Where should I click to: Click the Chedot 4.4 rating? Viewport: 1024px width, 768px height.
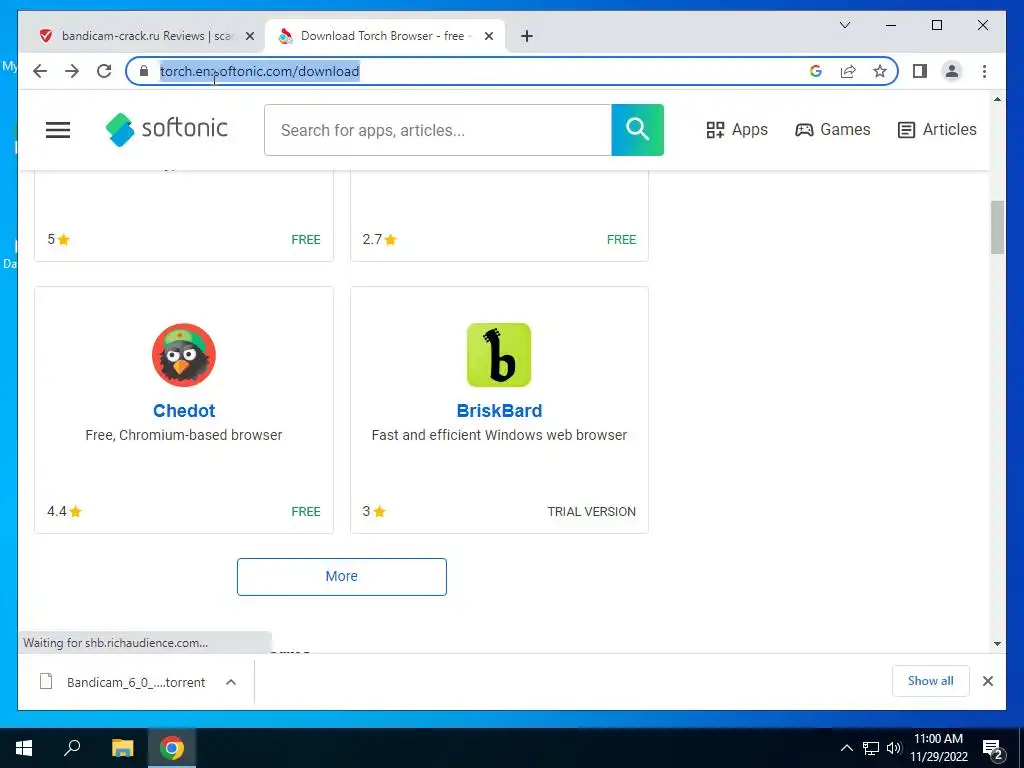65,511
